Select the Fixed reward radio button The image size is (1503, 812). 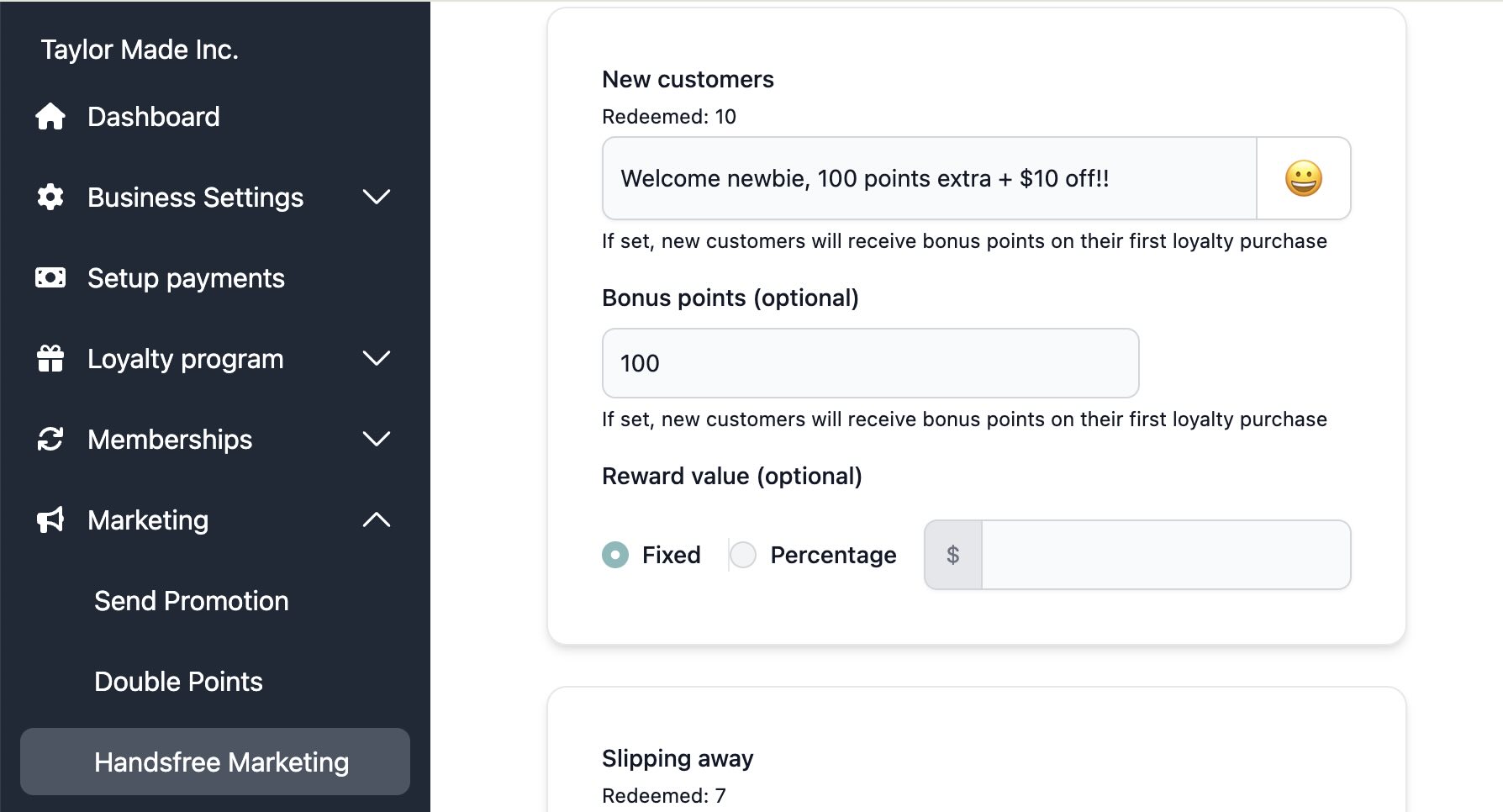(x=615, y=555)
